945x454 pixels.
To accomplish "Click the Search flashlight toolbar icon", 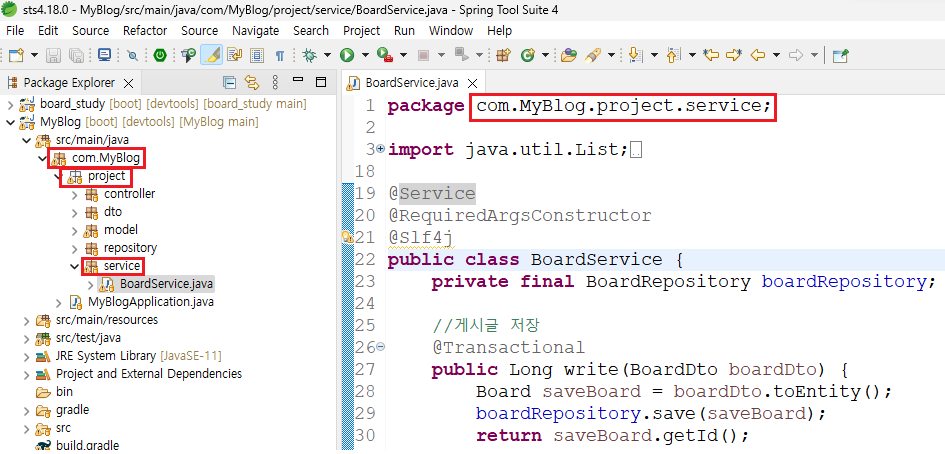I will (594, 55).
